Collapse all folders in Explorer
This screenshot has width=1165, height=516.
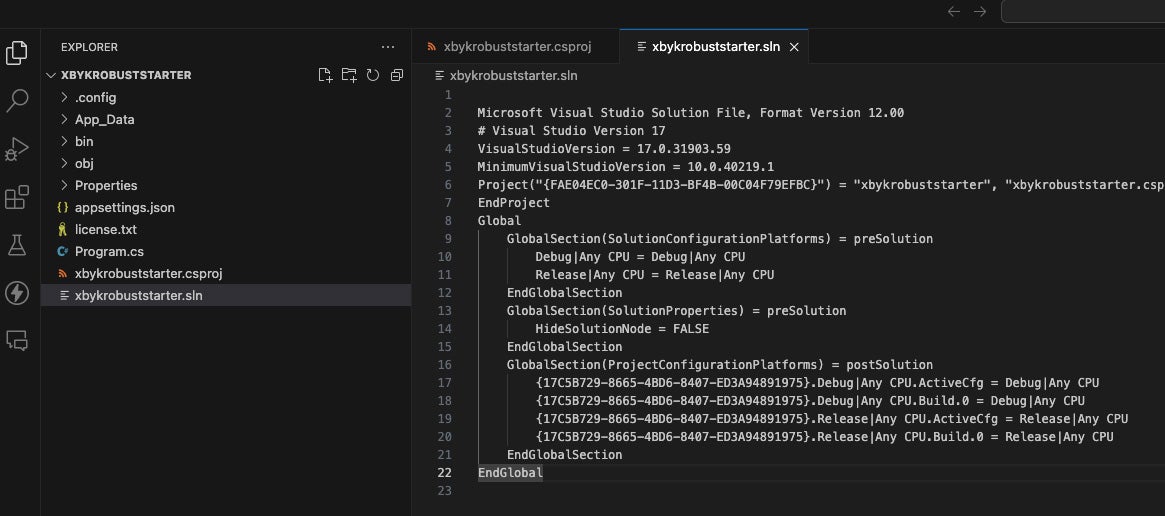(397, 75)
